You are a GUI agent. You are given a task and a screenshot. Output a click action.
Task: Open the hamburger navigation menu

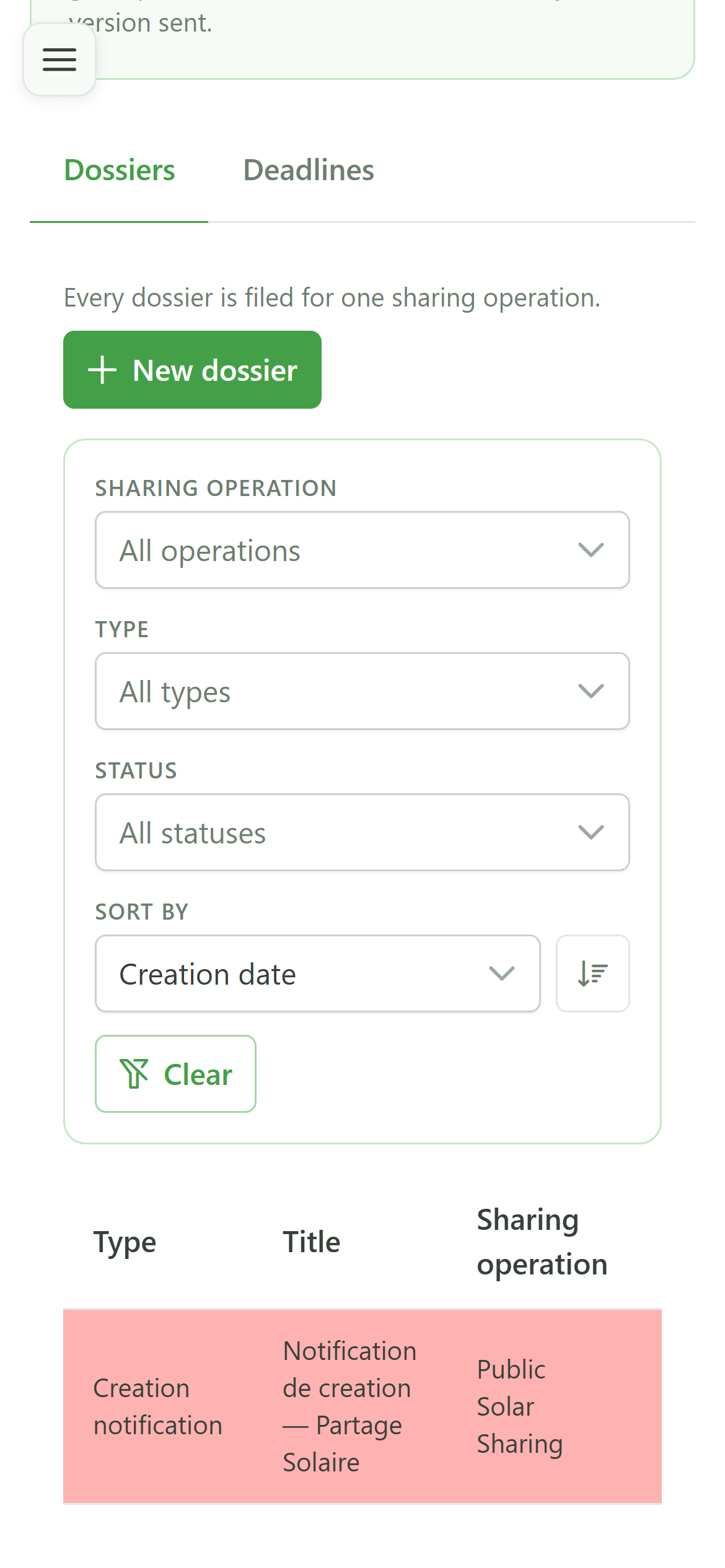click(x=59, y=59)
